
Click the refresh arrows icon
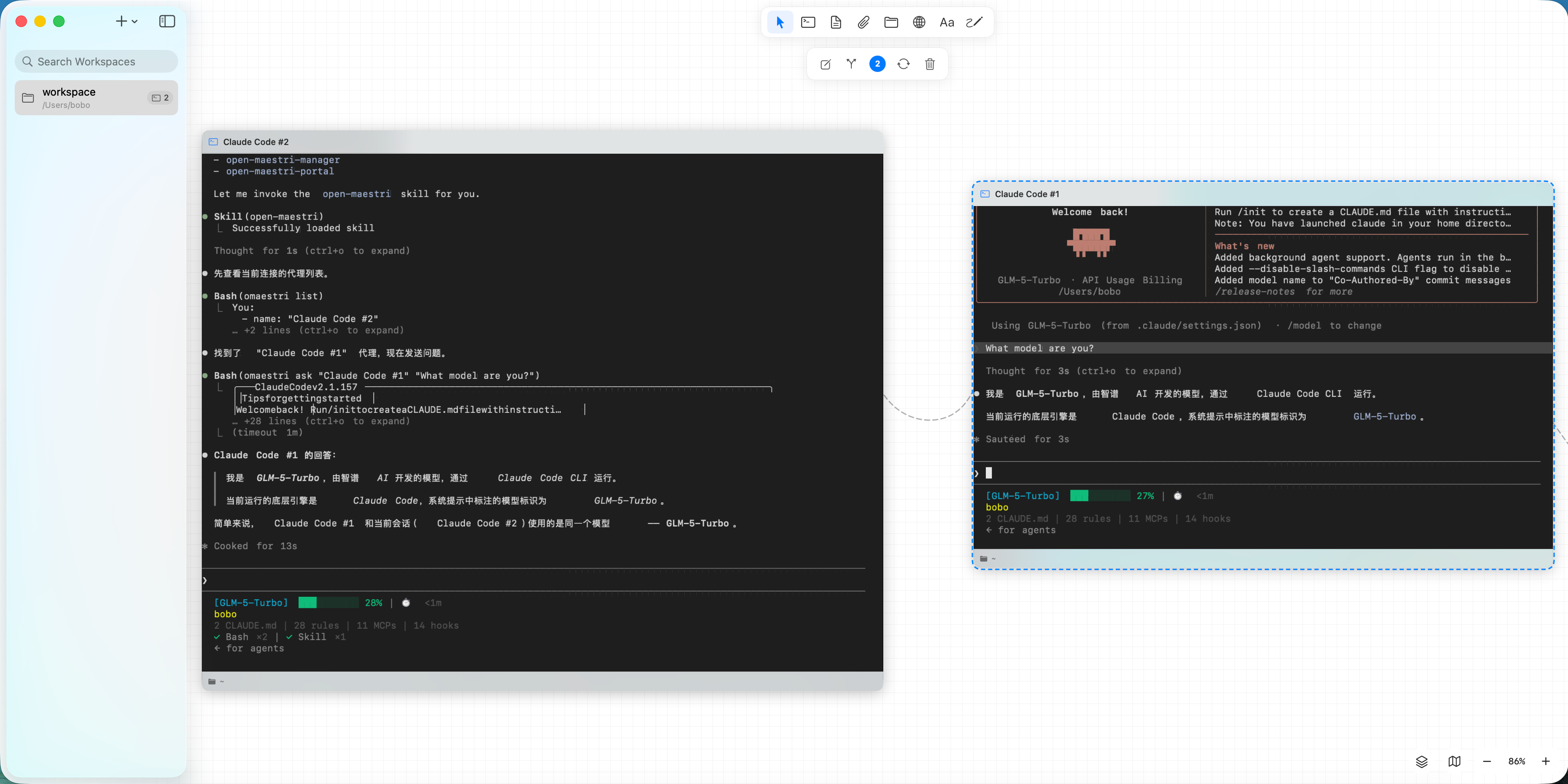903,64
